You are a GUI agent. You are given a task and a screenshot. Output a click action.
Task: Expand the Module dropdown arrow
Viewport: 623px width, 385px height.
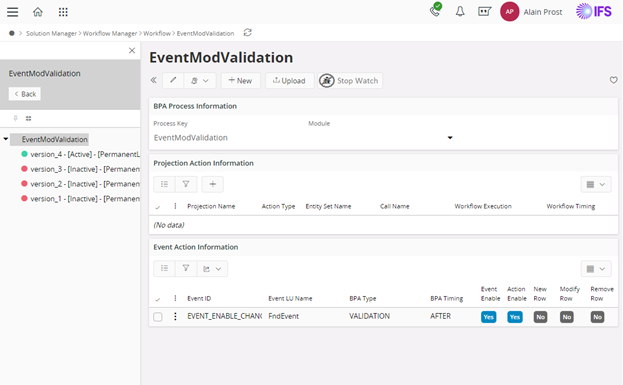pyautogui.click(x=450, y=137)
